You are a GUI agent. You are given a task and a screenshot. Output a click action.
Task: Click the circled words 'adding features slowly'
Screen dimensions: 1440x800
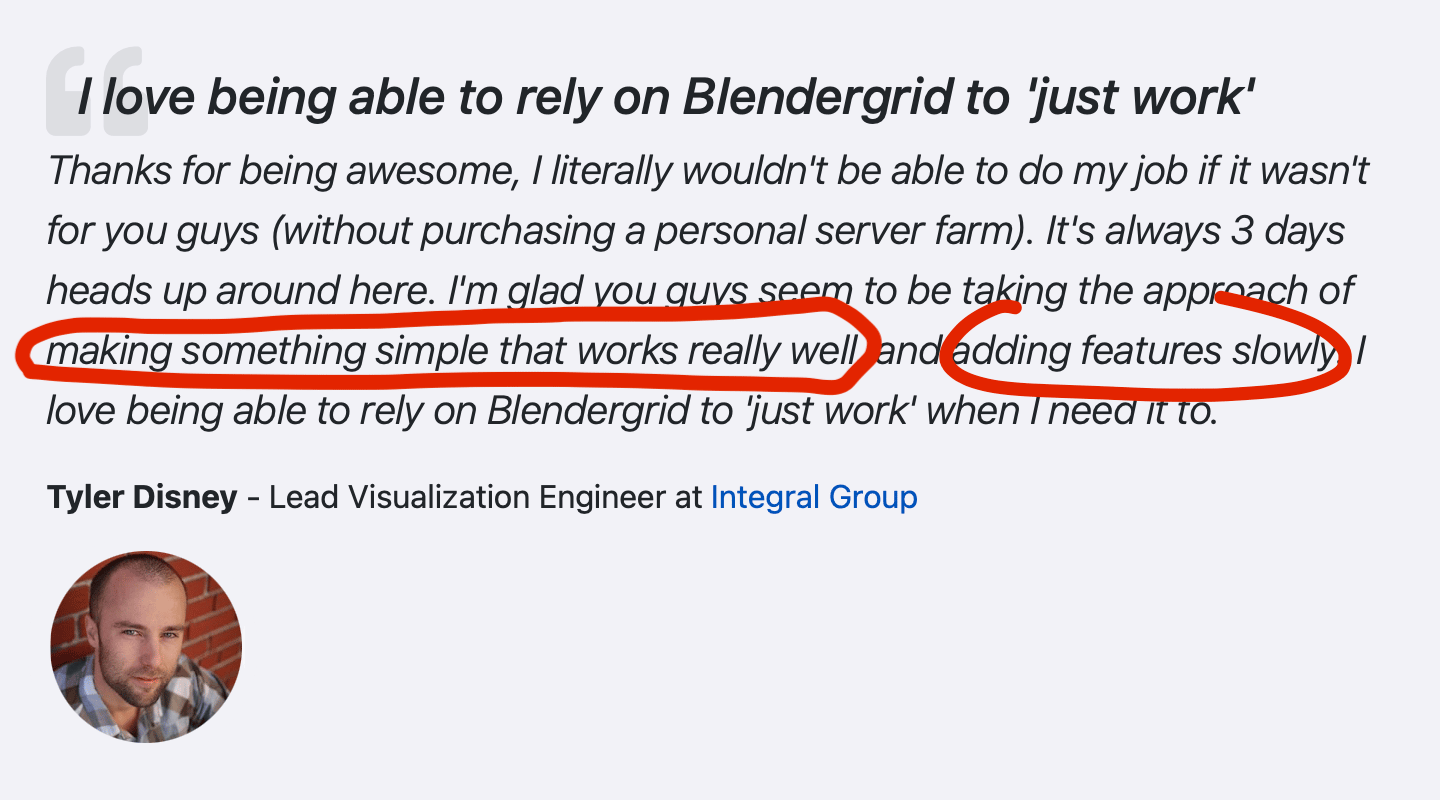[1144, 352]
